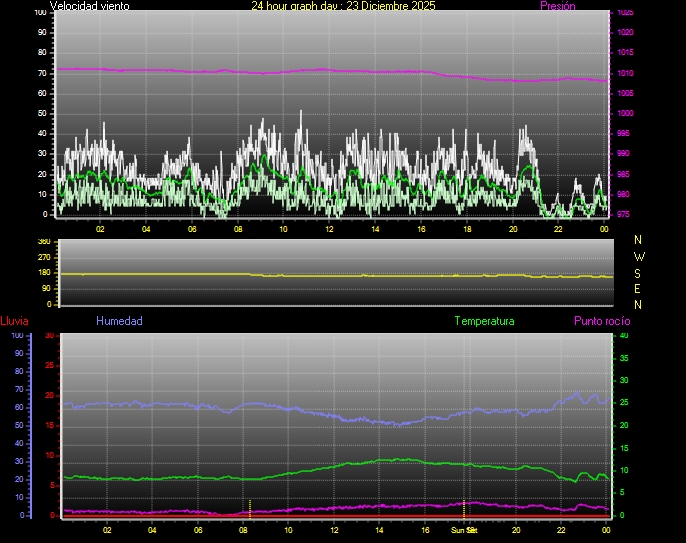Click the 'W' compass direction letter
This screenshot has width=686, height=543.
(639, 256)
